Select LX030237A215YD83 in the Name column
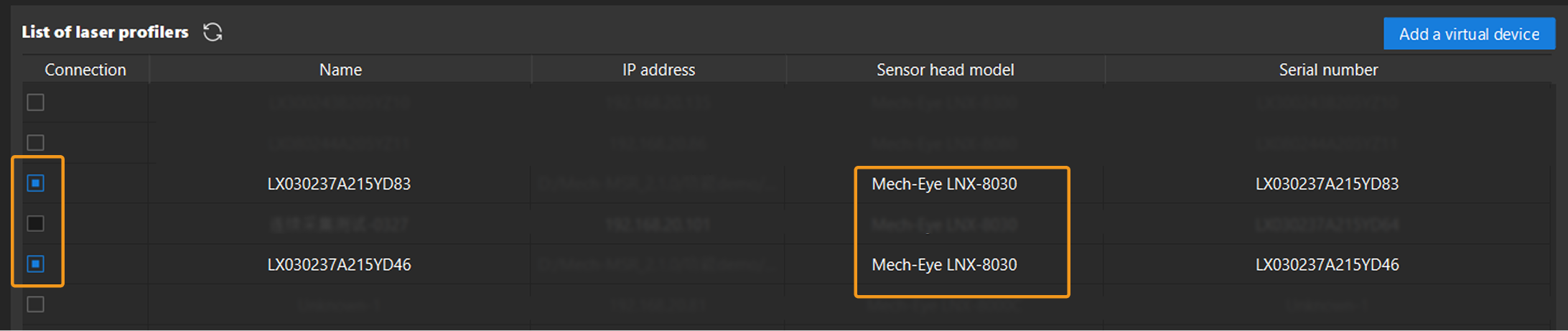 coord(339,184)
